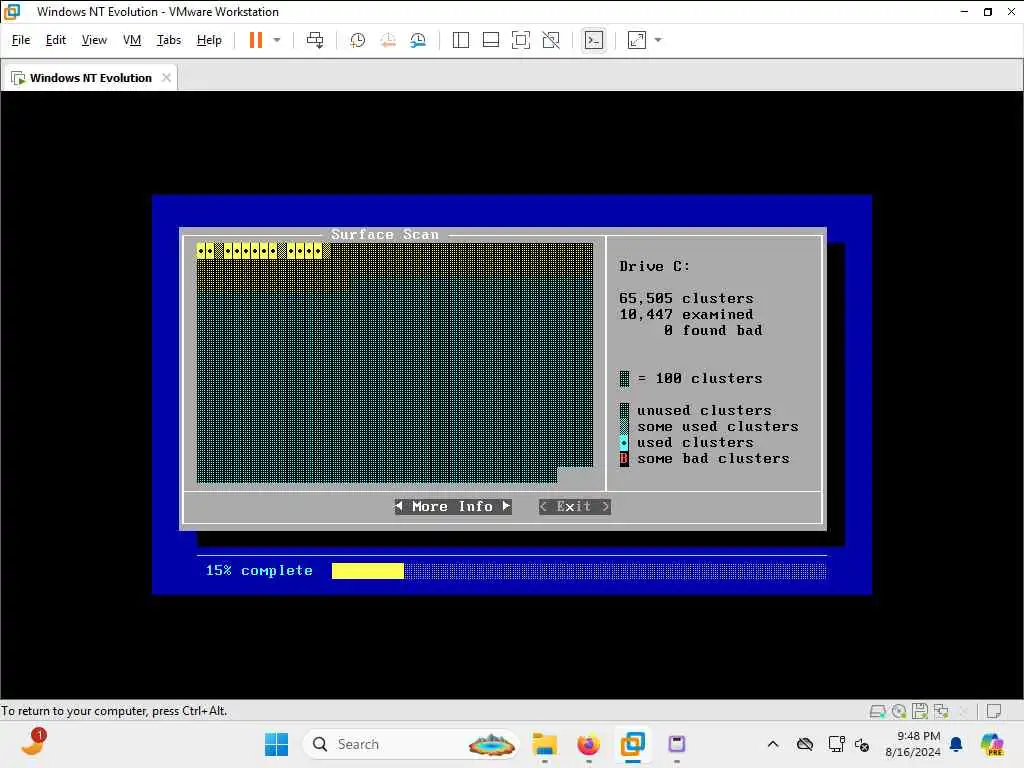Click the '15% complete' text
The image size is (1024, 768).
(x=259, y=571)
